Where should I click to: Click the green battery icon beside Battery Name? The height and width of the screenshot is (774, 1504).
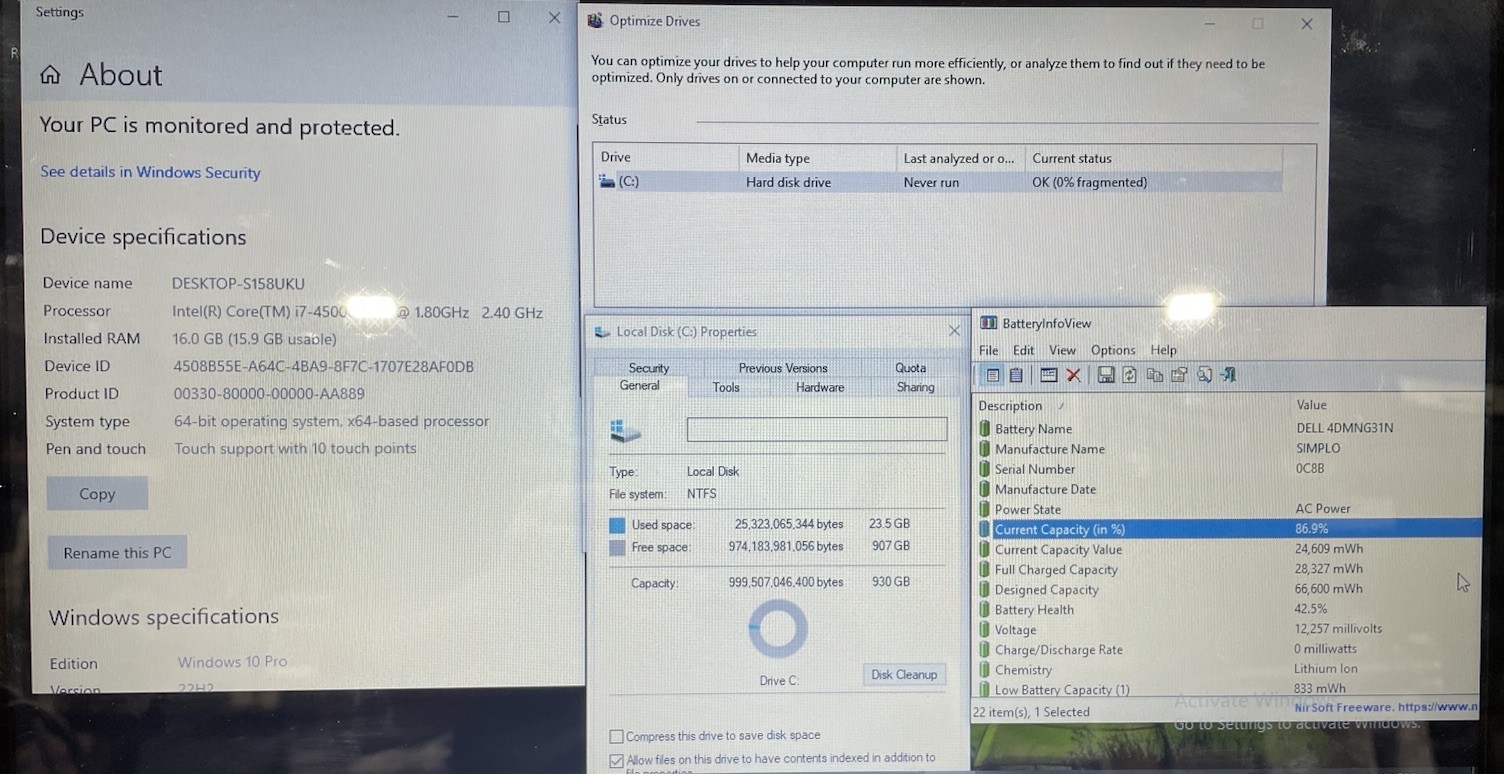coord(984,428)
